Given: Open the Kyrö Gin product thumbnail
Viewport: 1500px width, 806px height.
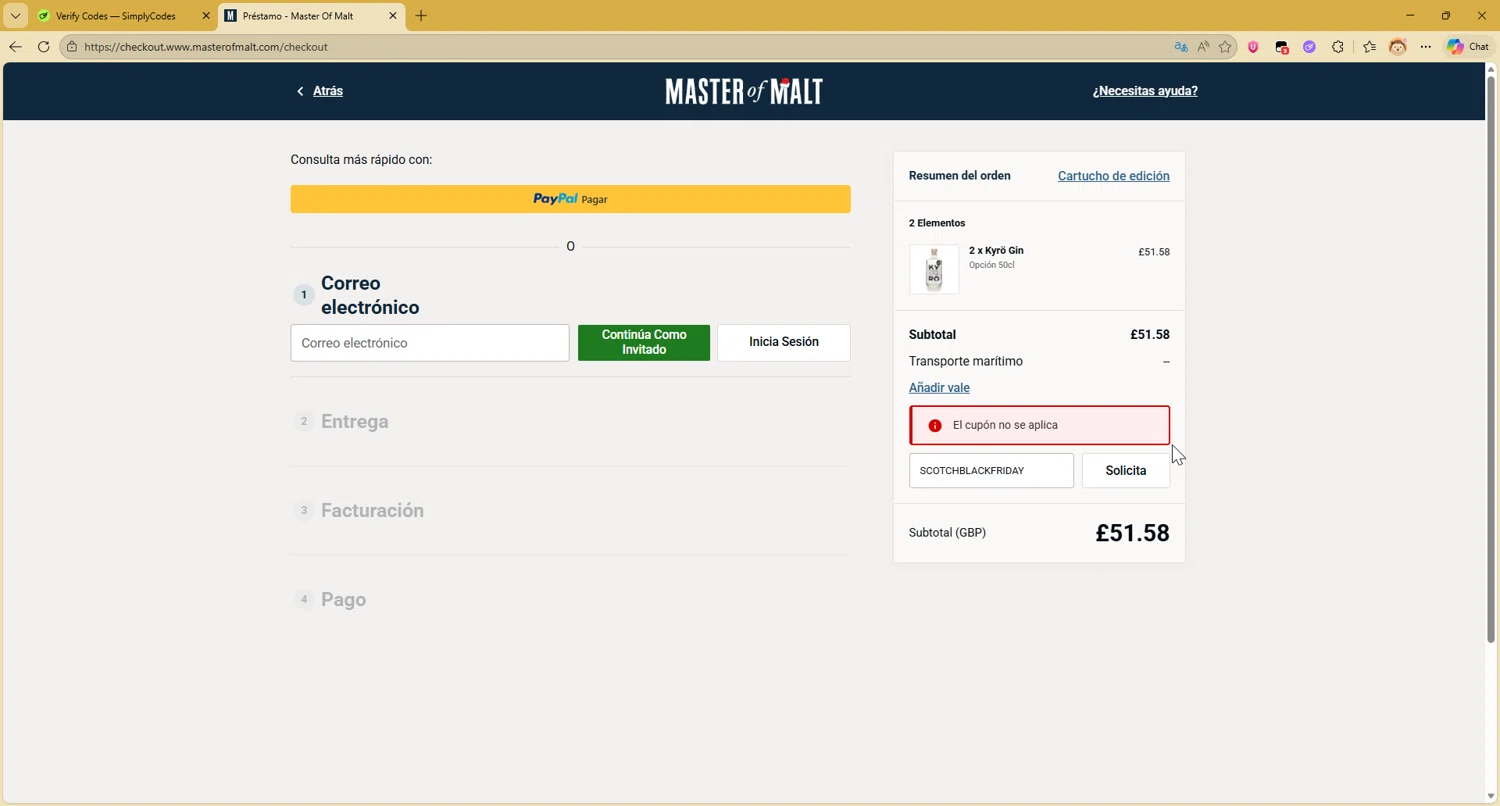Looking at the screenshot, I should [934, 269].
